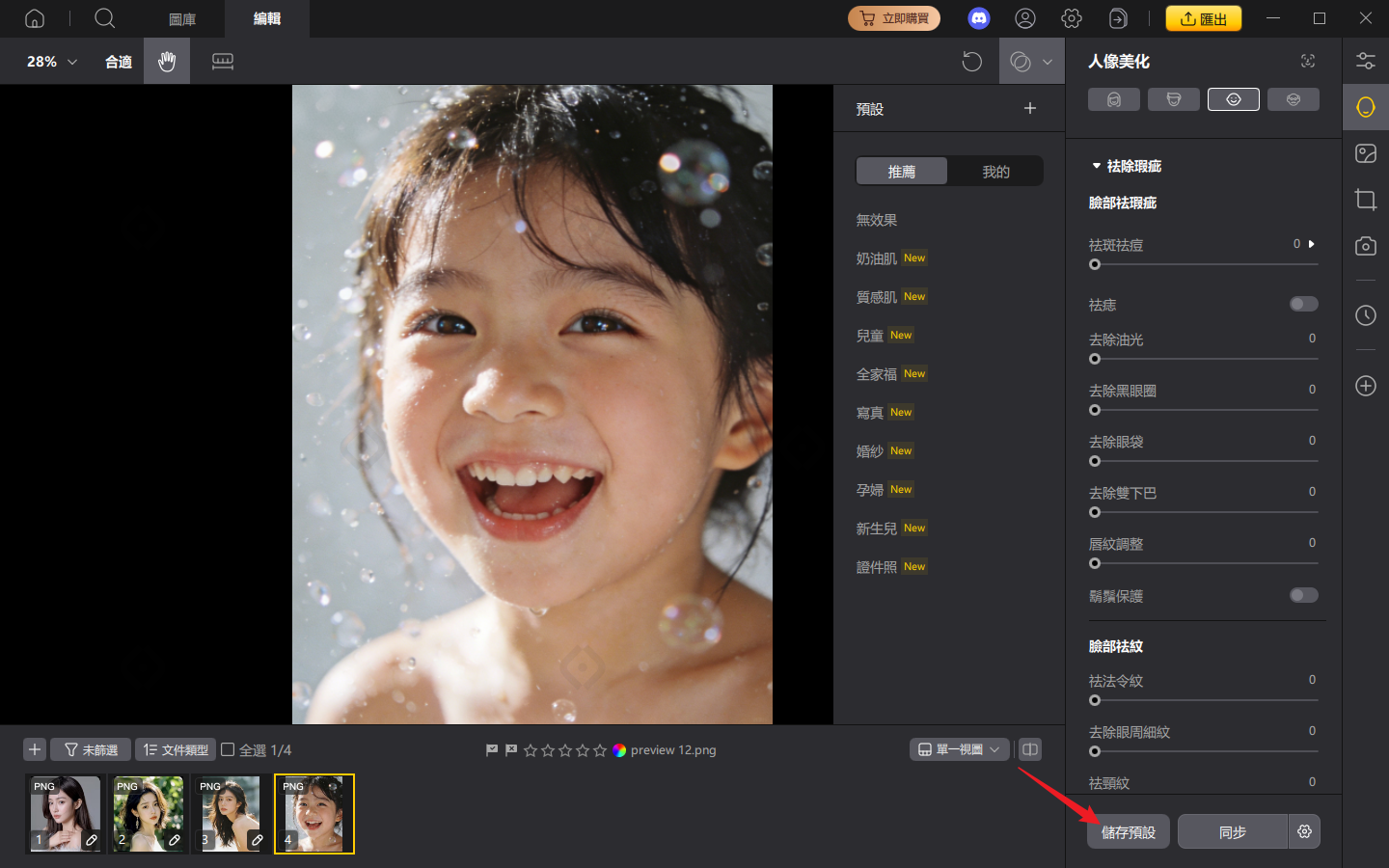Select the Crop tool in the right sidebar
The height and width of the screenshot is (868, 1389).
[1365, 200]
